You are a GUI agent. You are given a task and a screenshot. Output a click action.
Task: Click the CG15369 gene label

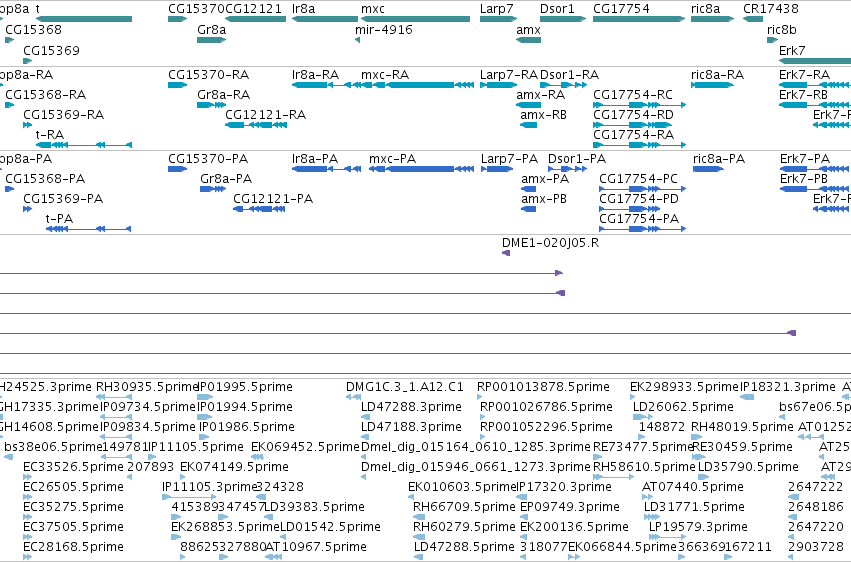click(x=51, y=50)
